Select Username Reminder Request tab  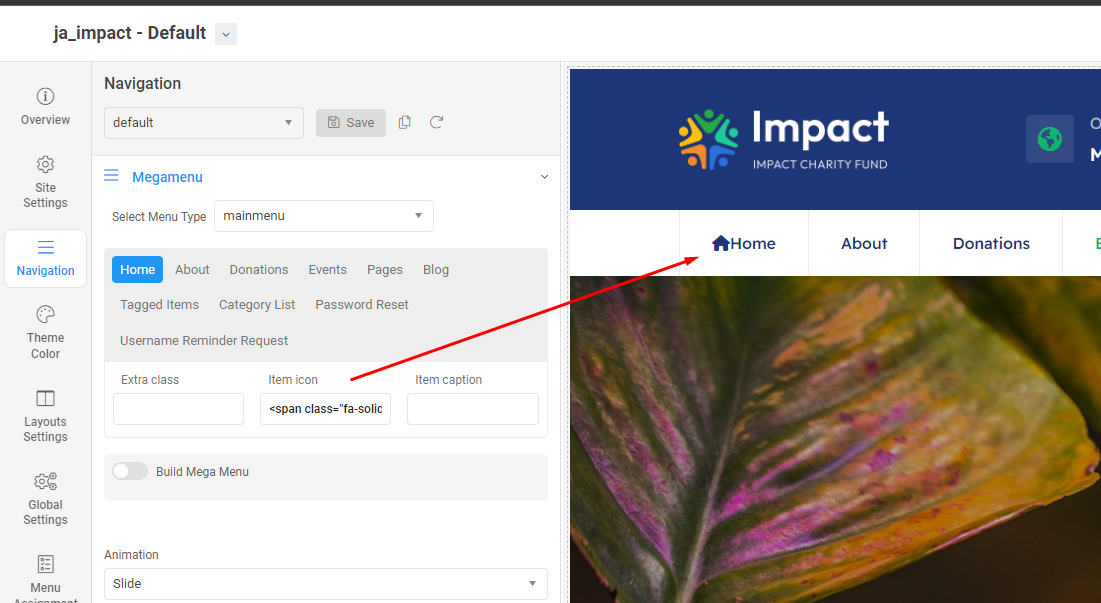[204, 340]
